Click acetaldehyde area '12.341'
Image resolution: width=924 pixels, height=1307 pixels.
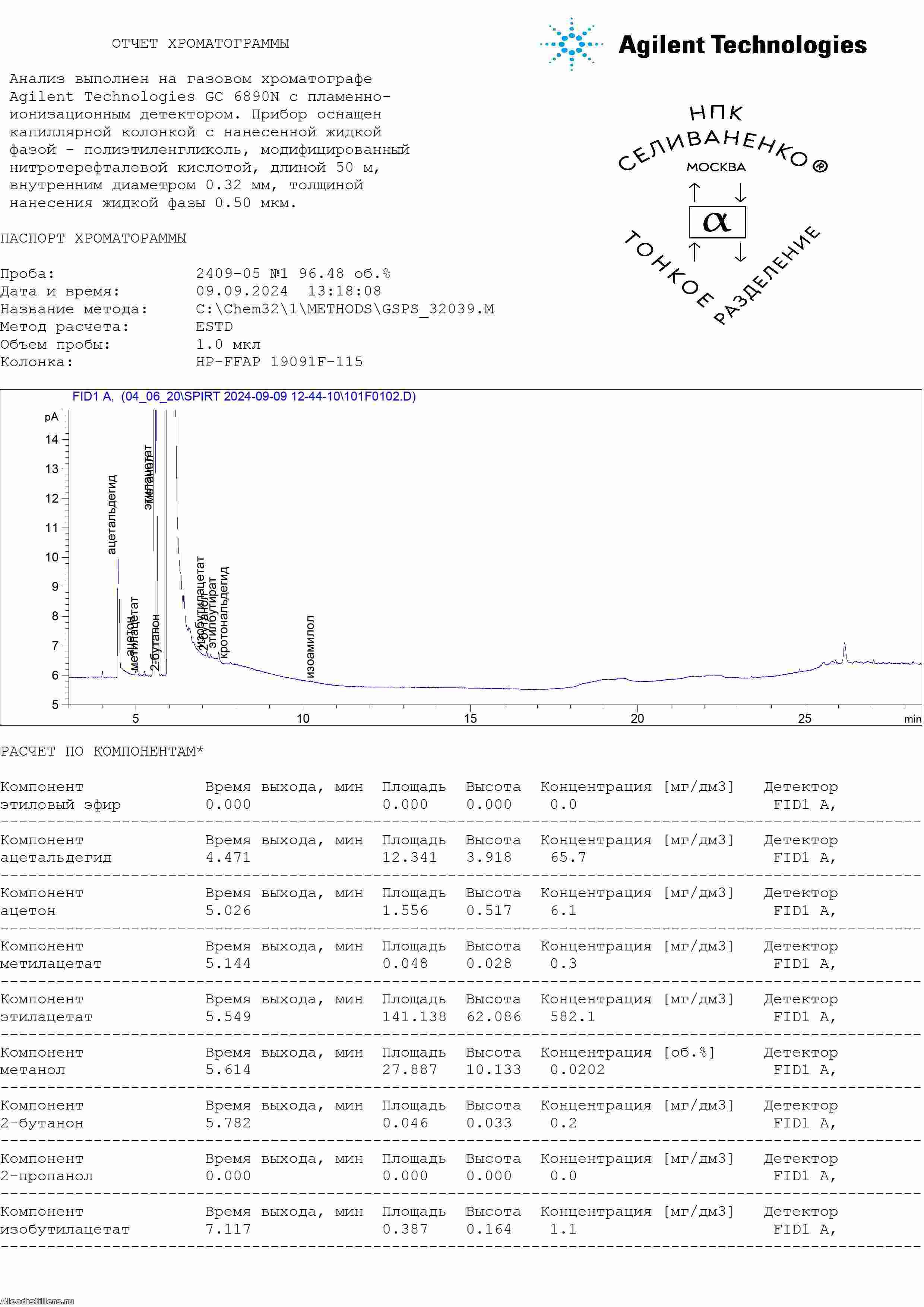(409, 857)
